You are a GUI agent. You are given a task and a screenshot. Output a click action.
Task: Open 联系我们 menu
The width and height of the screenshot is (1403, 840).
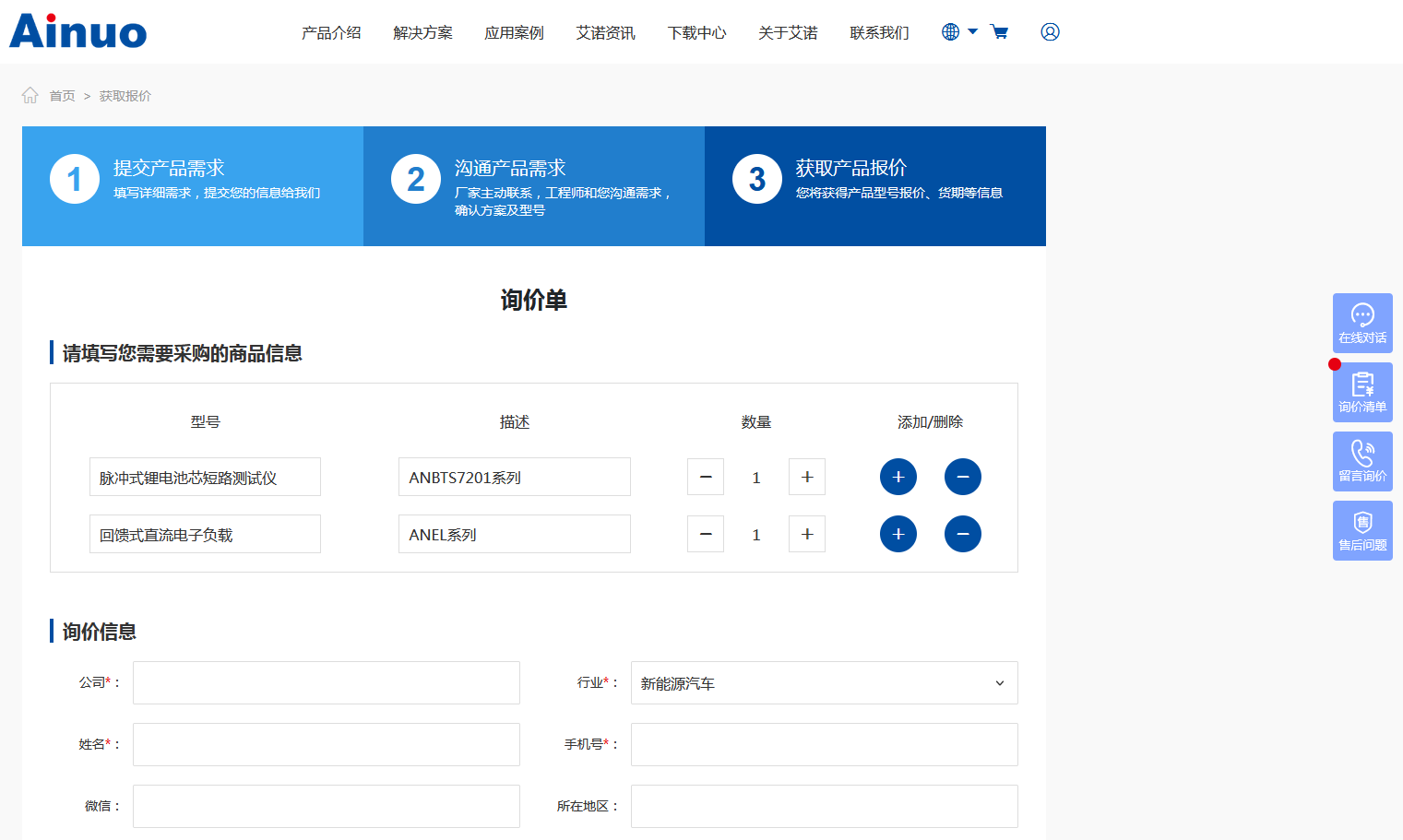(x=879, y=32)
